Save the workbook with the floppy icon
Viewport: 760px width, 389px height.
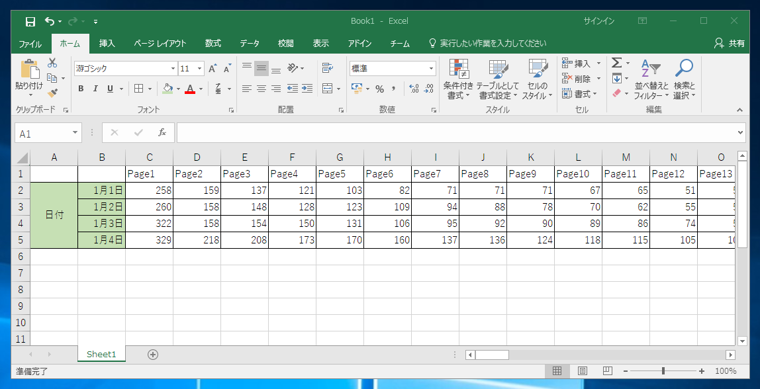point(30,21)
